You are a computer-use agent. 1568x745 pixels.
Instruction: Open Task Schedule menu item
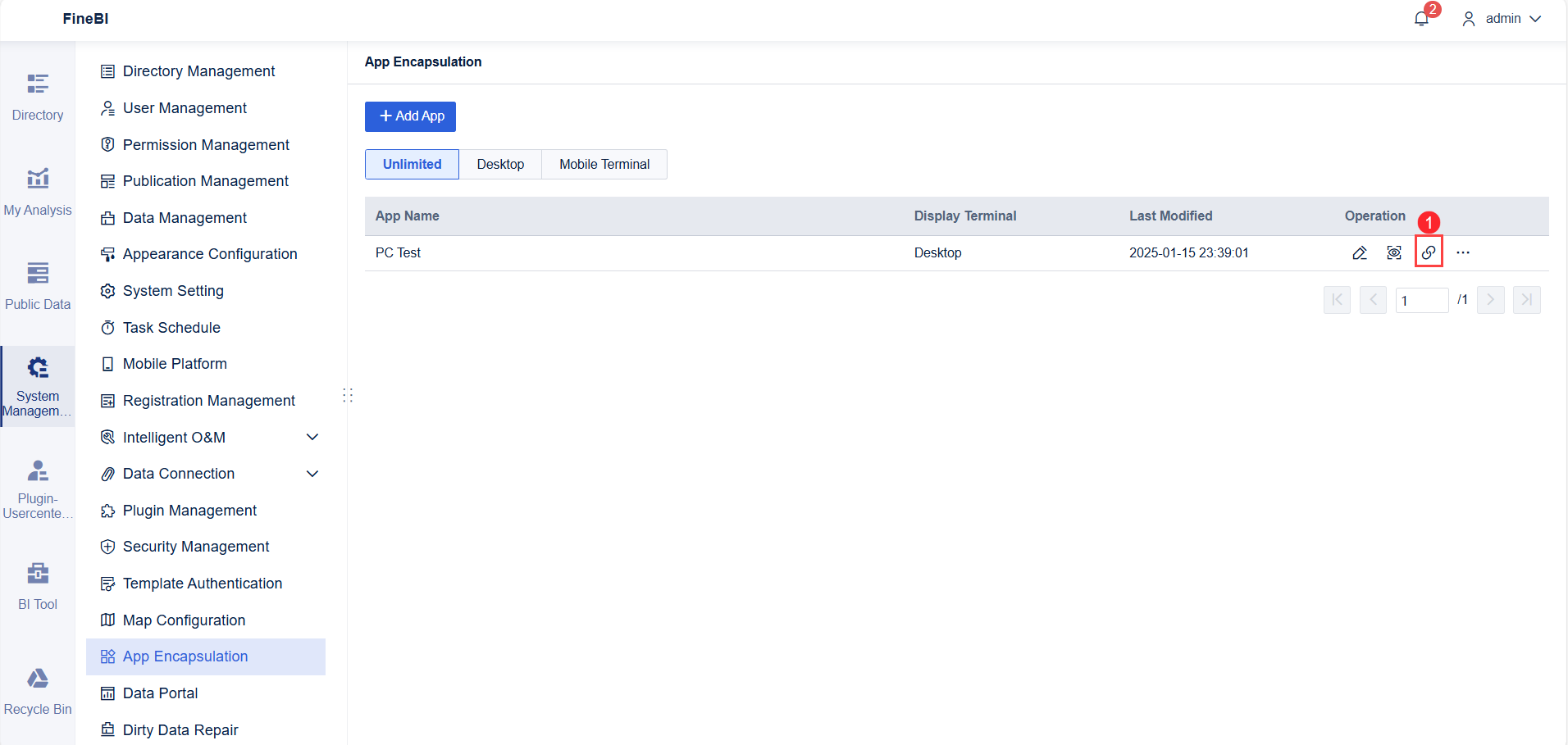(206, 328)
